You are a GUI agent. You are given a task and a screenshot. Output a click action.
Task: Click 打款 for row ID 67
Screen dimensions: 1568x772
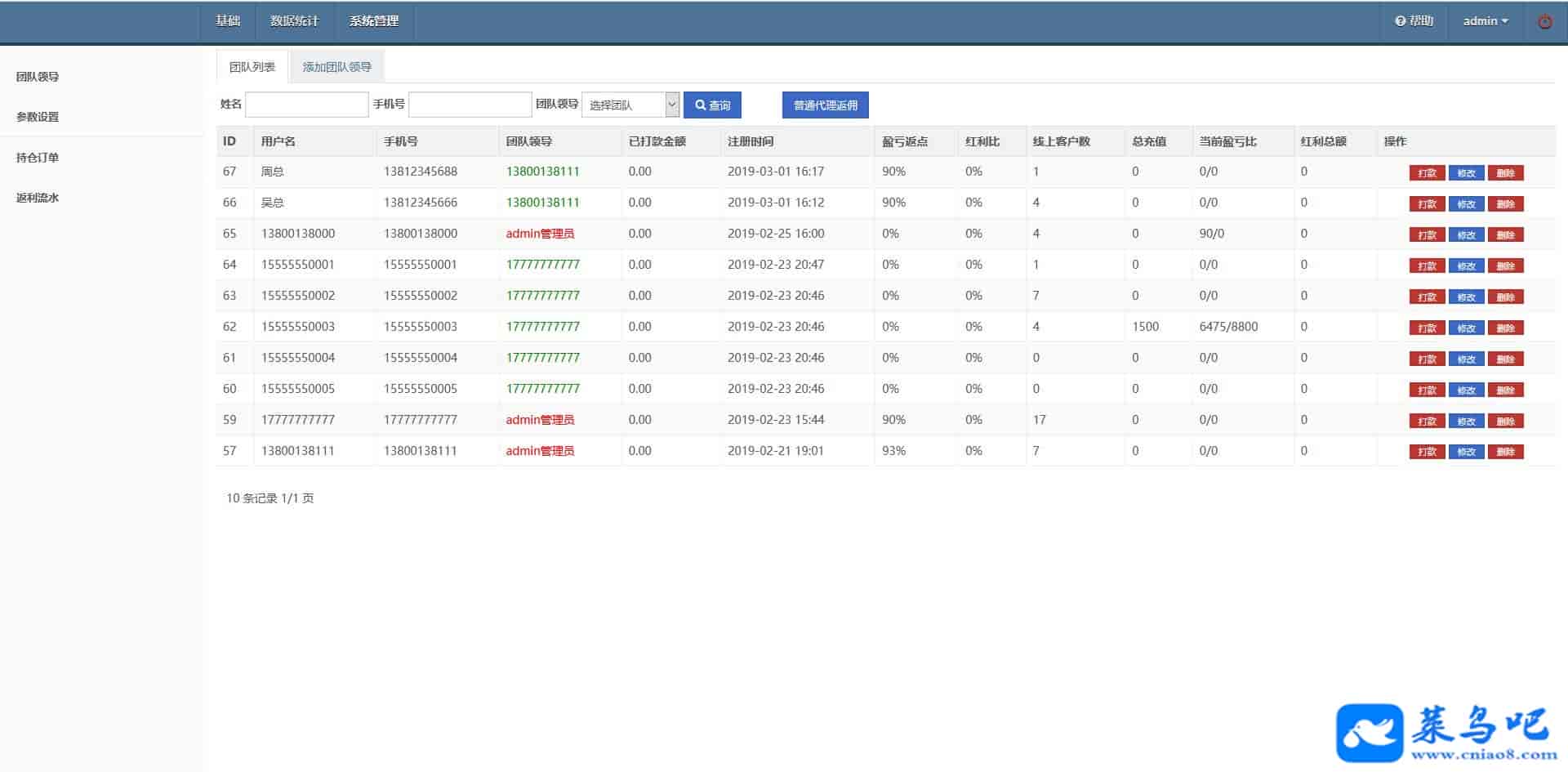tap(1427, 173)
